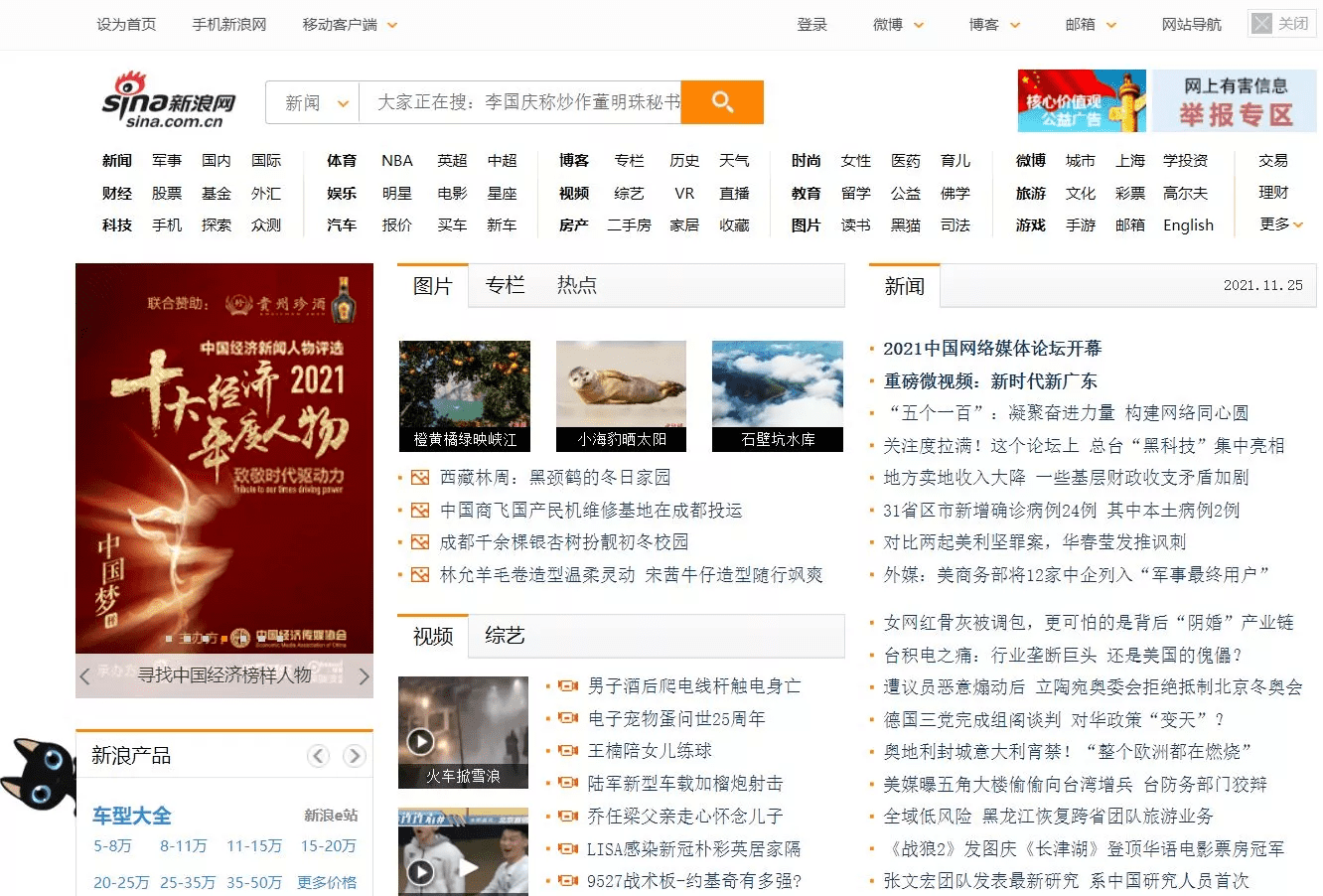Open 黑猫 in navigation grid
The height and width of the screenshot is (896, 1323).
pyautogui.click(x=906, y=225)
